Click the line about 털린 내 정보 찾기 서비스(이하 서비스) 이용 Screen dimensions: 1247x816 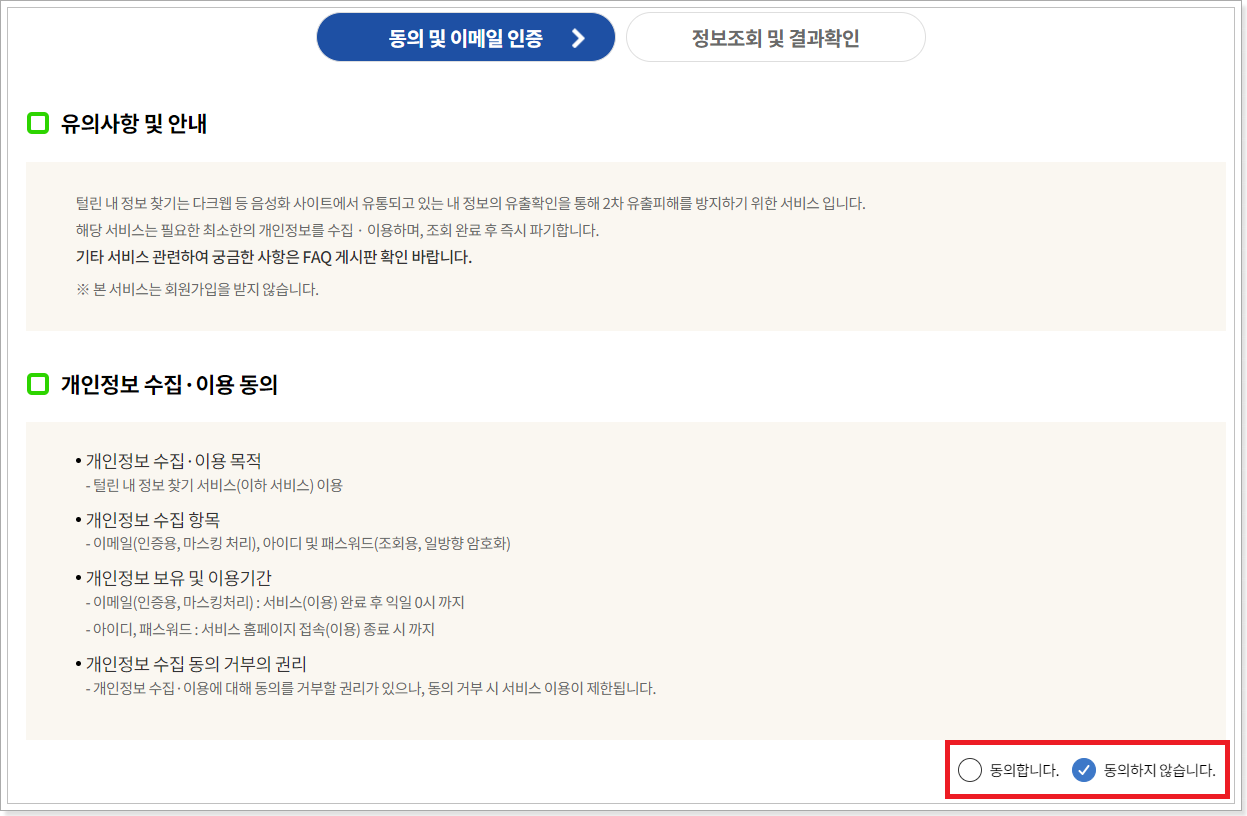[x=214, y=485]
